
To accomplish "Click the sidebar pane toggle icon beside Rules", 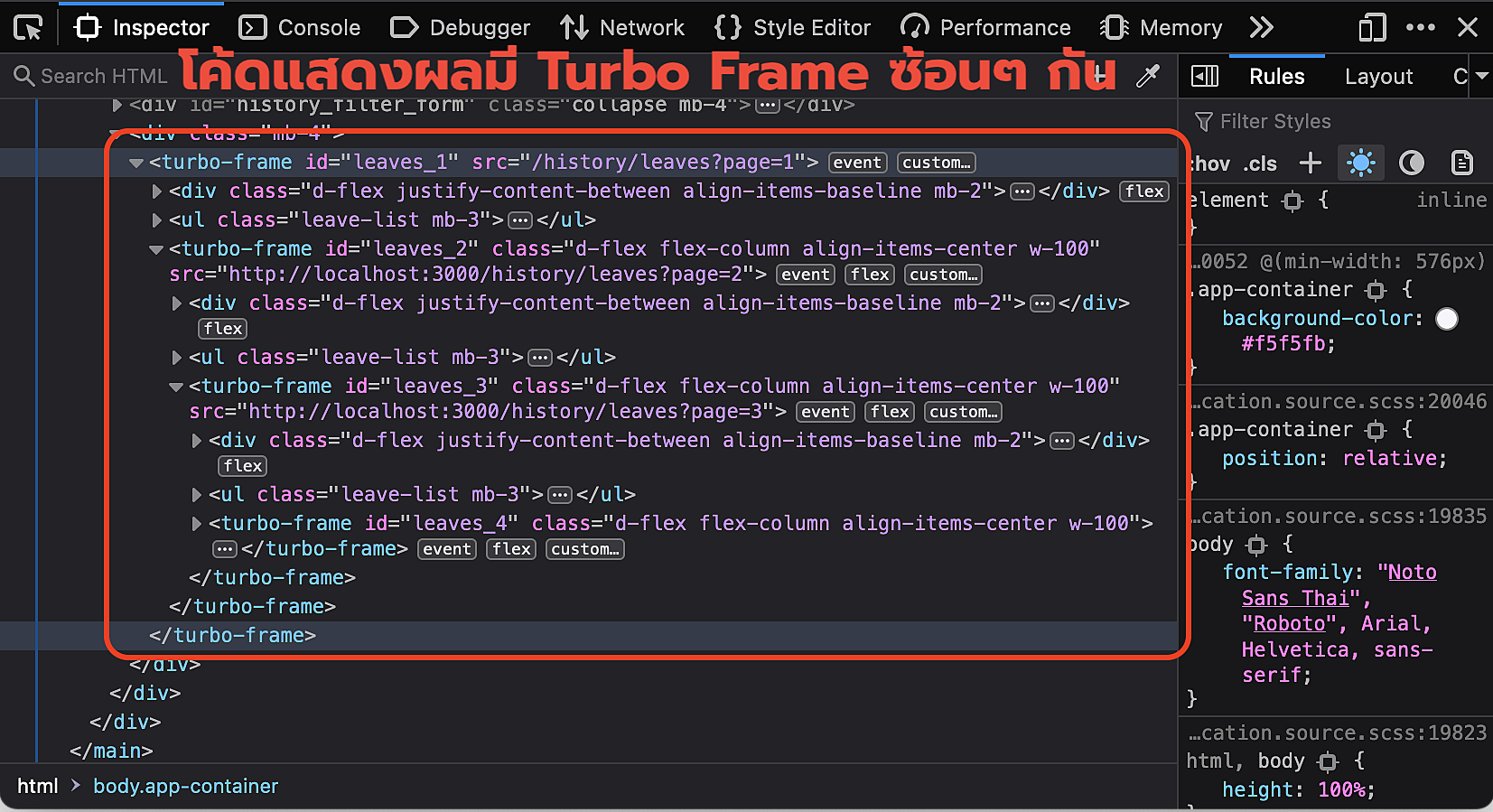I will [1205, 77].
